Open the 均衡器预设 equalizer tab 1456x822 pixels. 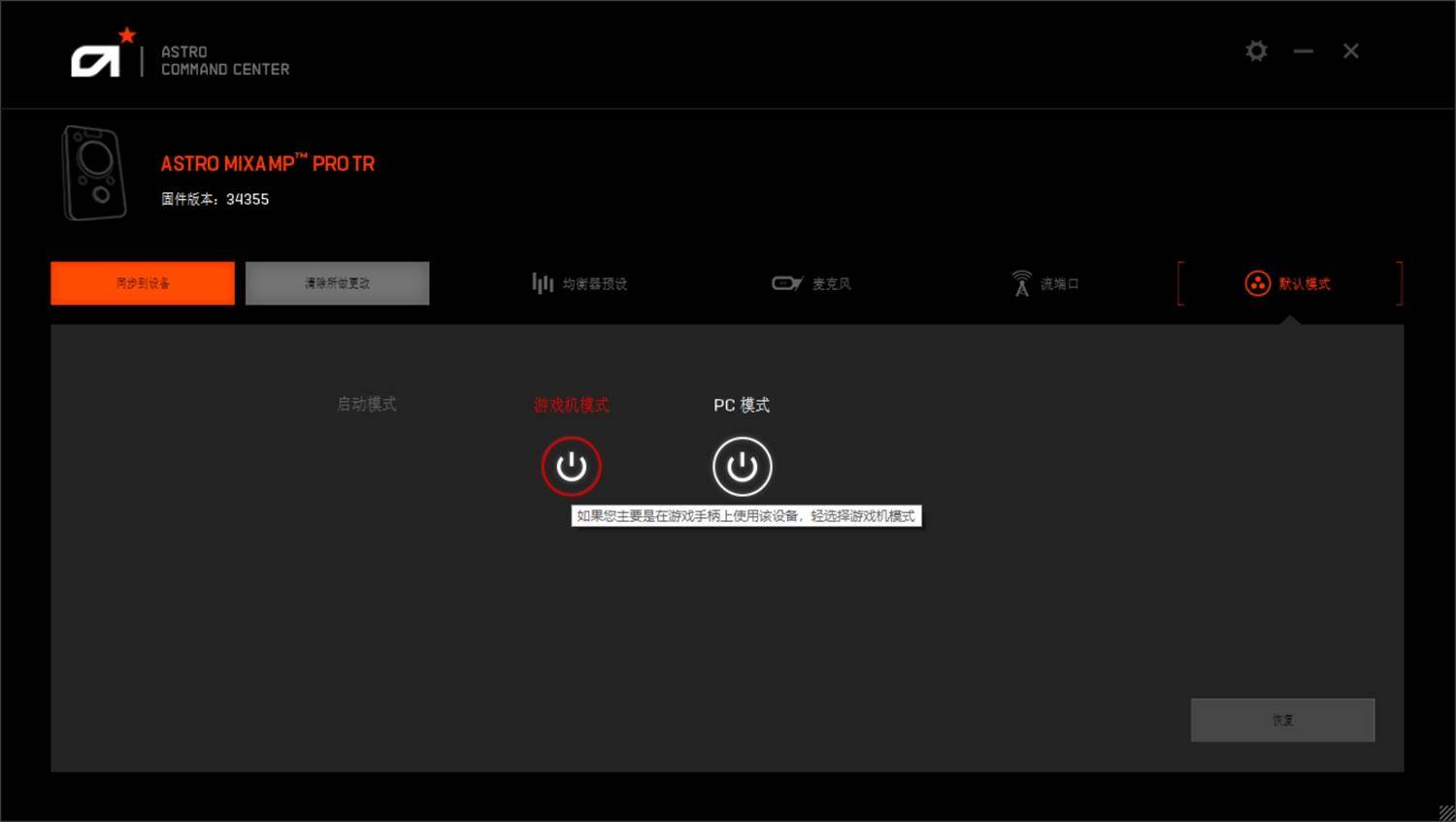(x=579, y=283)
